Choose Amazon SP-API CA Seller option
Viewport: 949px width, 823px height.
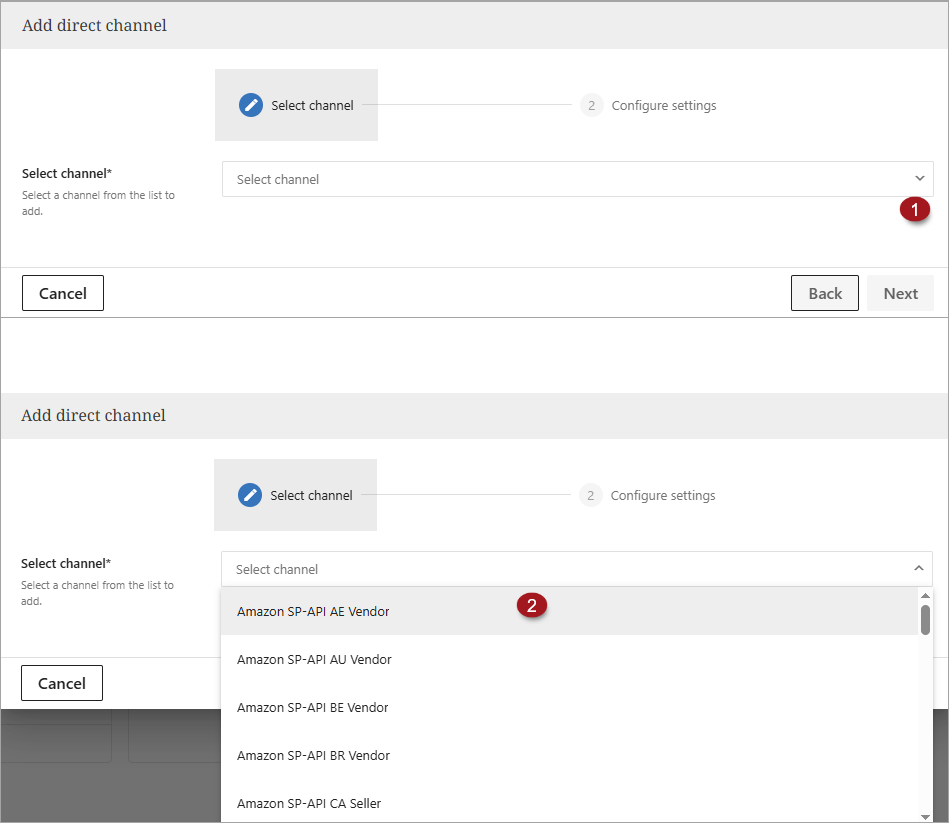click(309, 803)
